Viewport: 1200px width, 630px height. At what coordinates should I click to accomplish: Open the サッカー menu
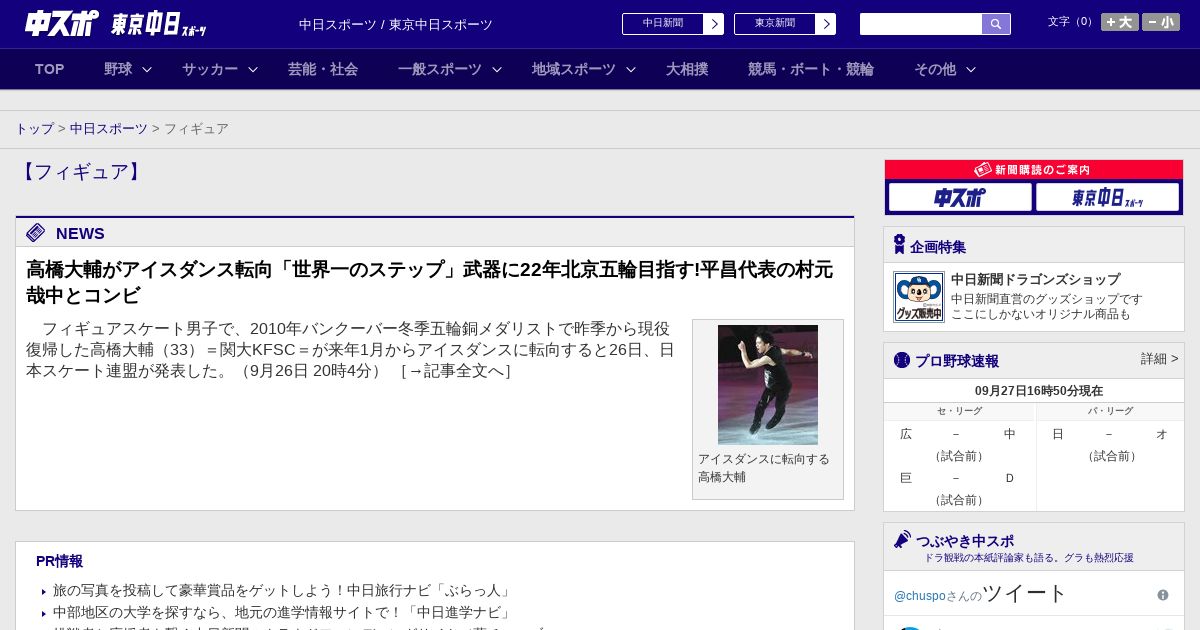210,69
